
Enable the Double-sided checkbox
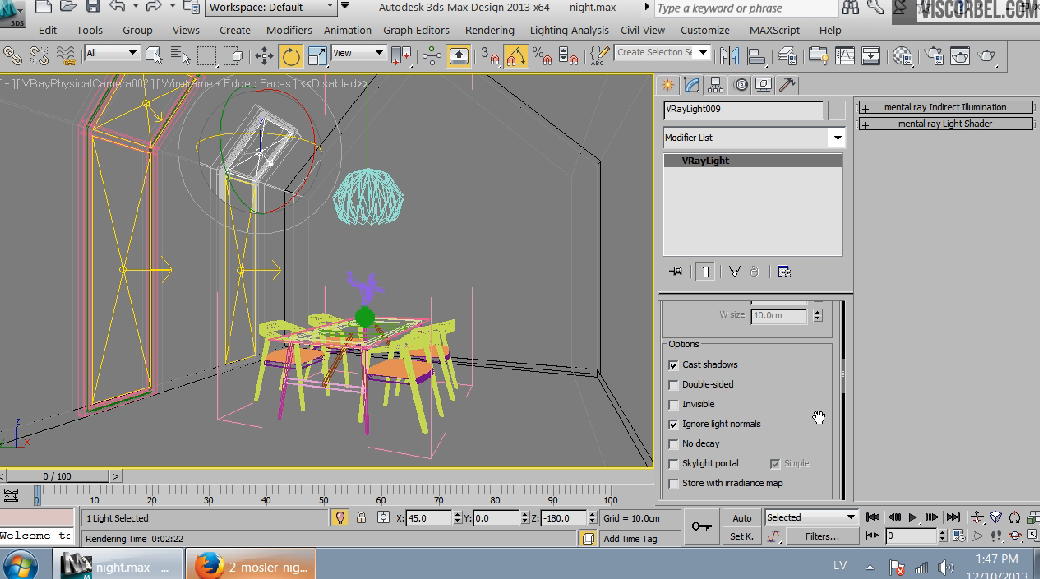(x=673, y=385)
